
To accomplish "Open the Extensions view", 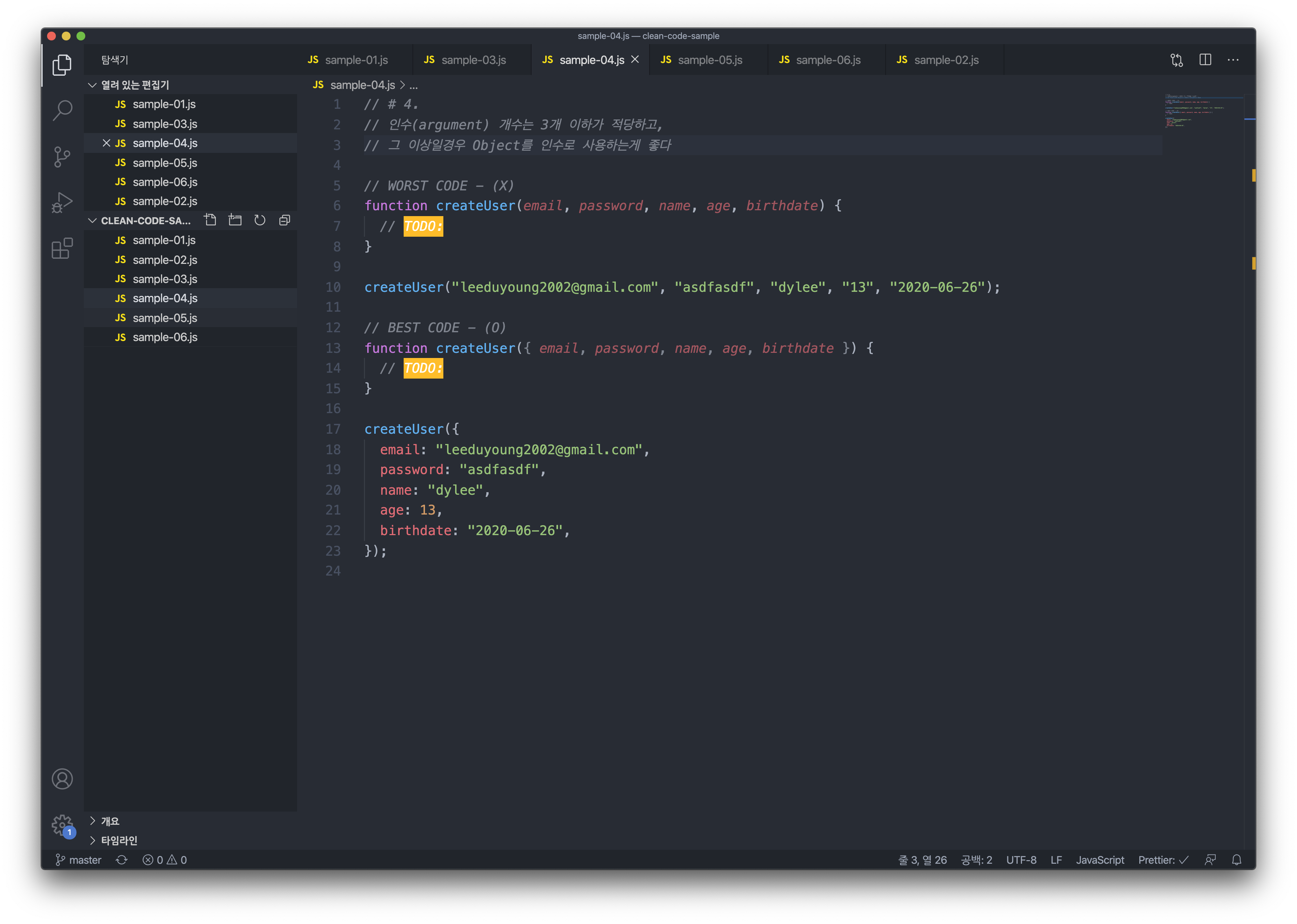I will (x=62, y=248).
